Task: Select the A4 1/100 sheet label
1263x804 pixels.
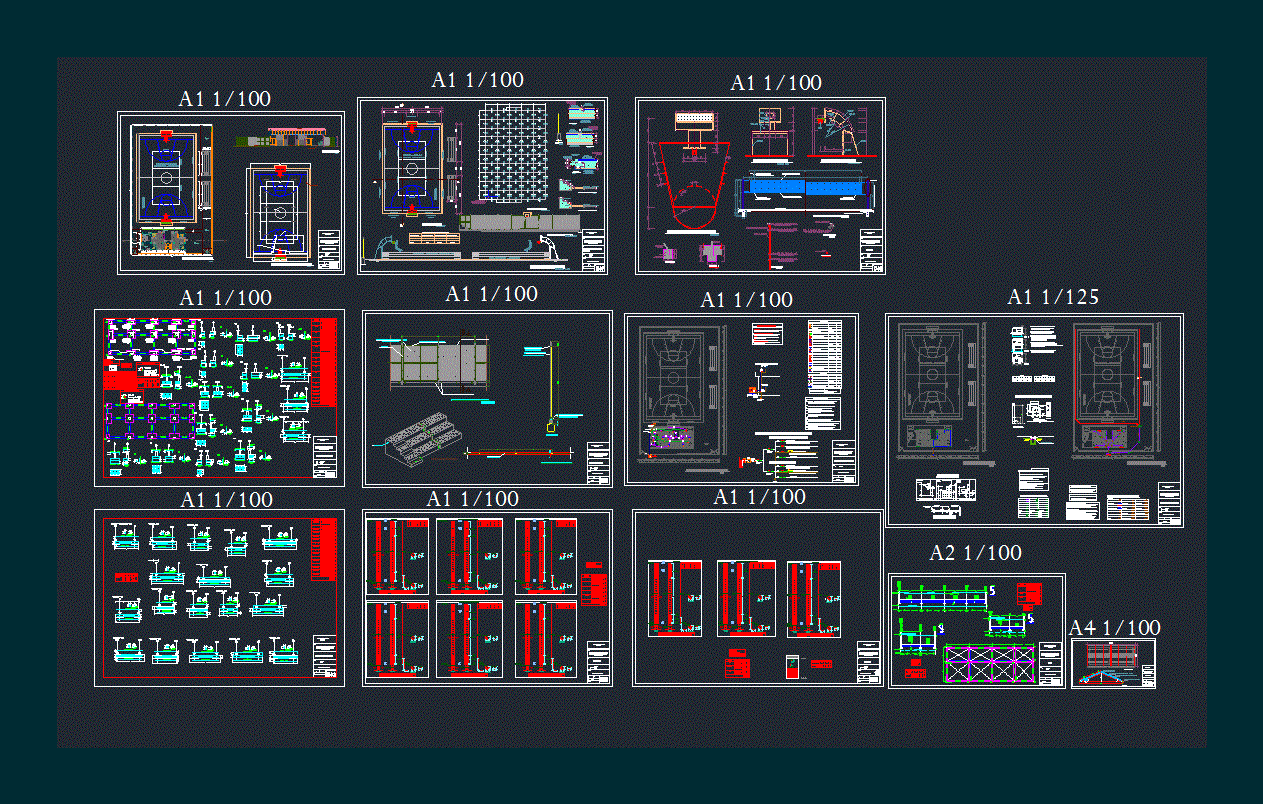Action: 1114,628
